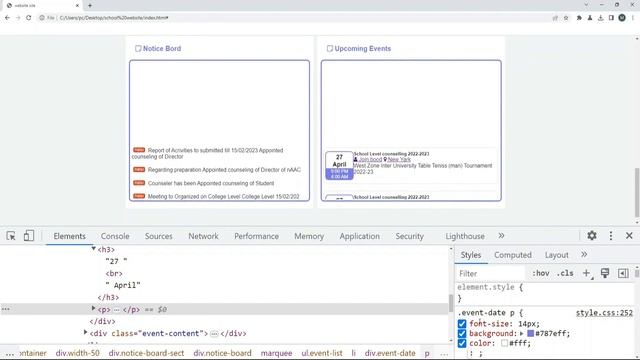Screen dimensions: 640x360
Task: Bookmark this page with the star icon
Action: pos(566,18)
